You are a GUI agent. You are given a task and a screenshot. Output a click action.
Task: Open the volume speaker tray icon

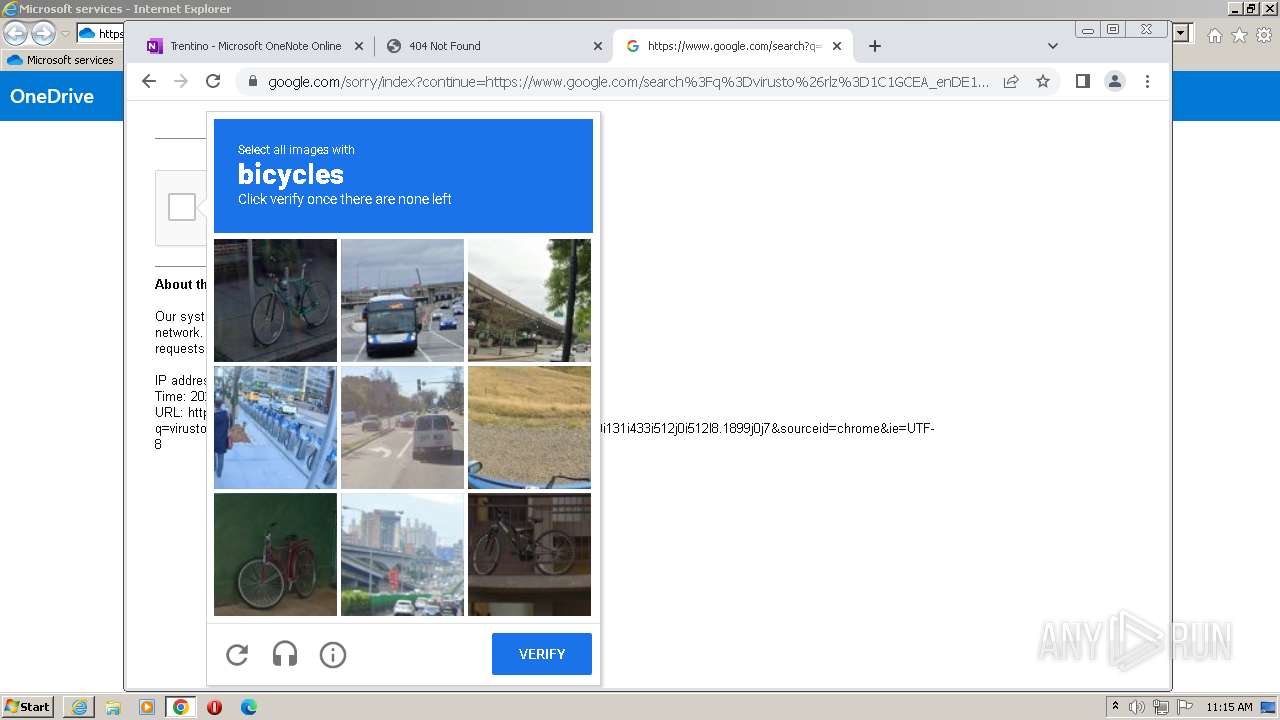pyautogui.click(x=1137, y=707)
